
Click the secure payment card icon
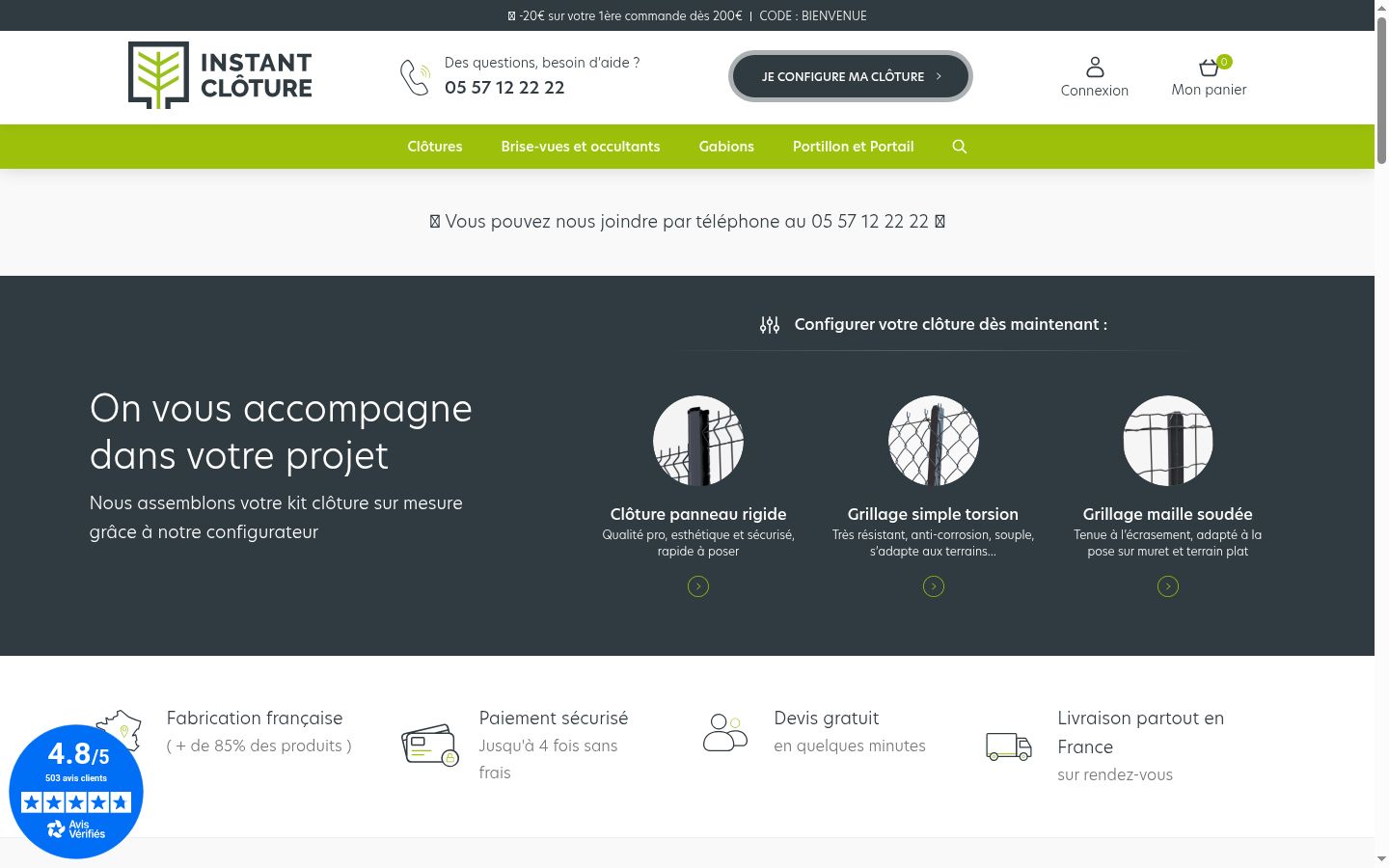tap(430, 745)
